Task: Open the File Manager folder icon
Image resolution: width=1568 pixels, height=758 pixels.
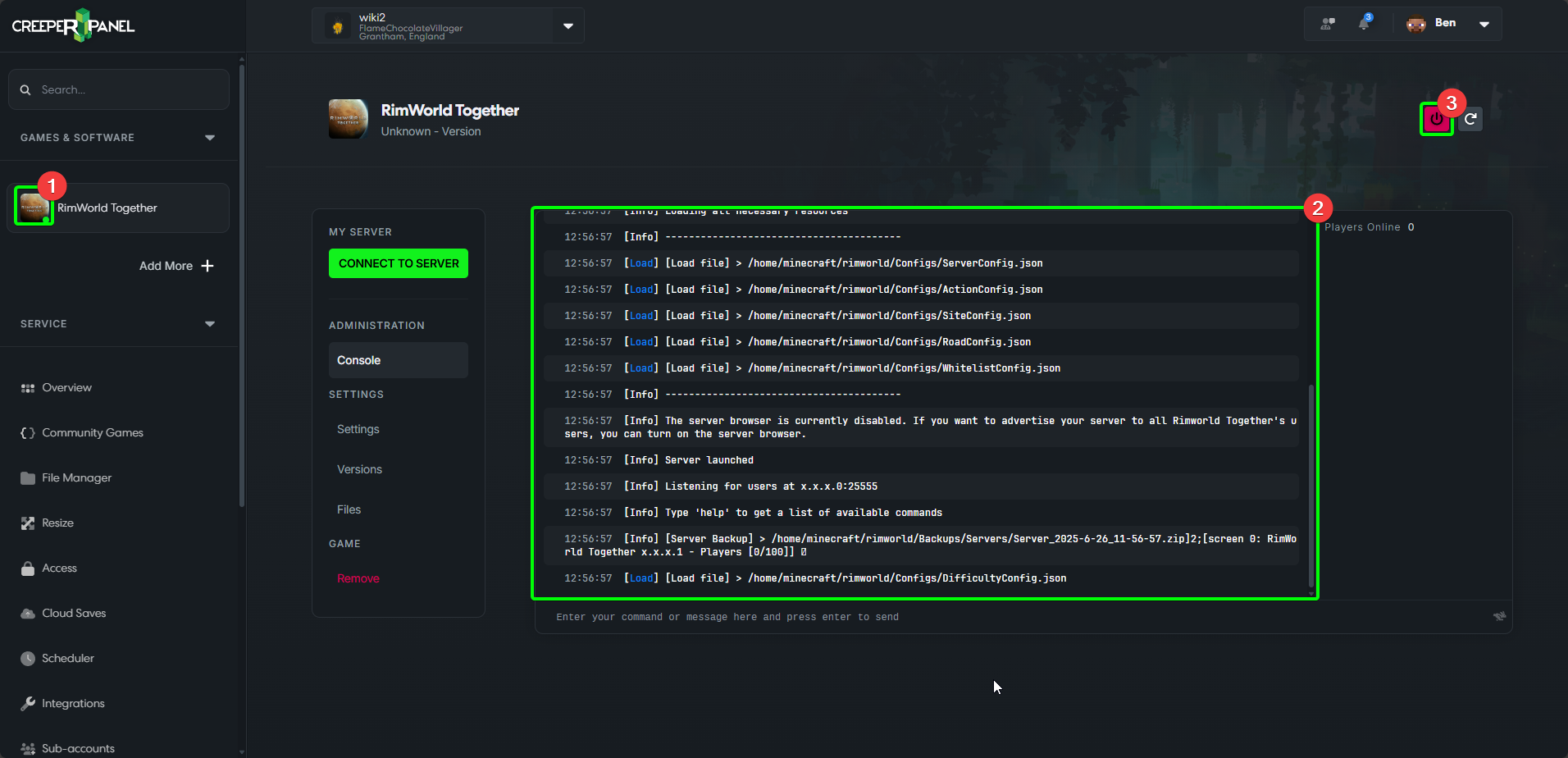Action: coord(28,478)
